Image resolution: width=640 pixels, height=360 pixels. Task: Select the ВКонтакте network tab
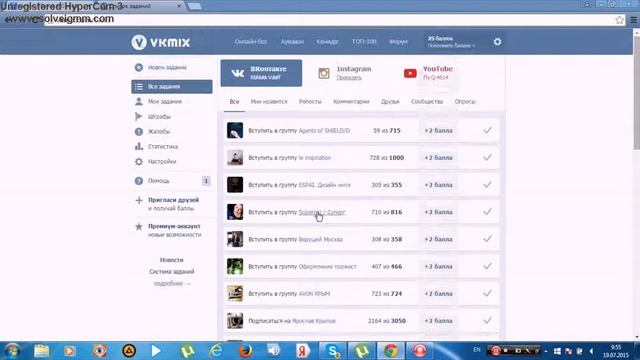(x=261, y=73)
